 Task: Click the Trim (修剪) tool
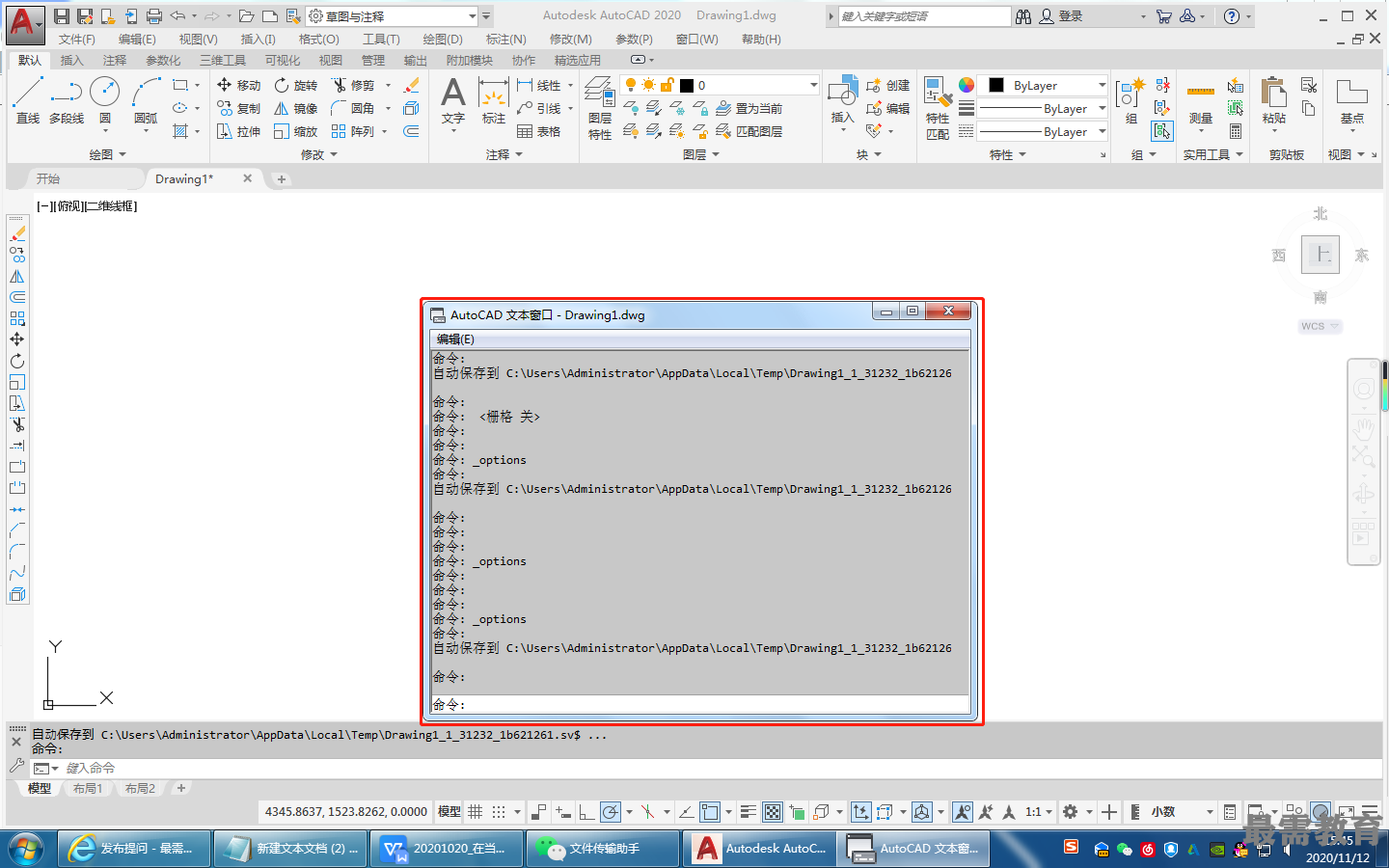(x=353, y=85)
